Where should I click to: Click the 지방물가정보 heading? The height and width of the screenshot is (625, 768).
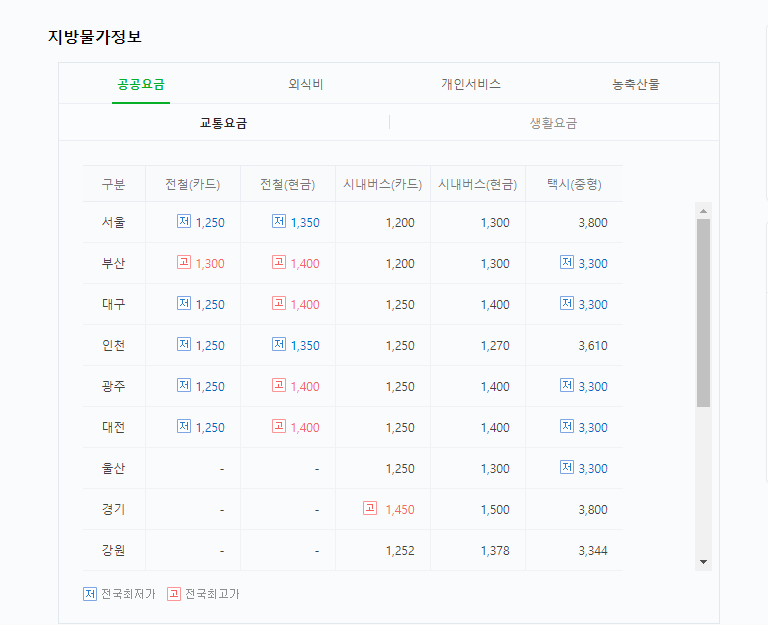pos(95,37)
